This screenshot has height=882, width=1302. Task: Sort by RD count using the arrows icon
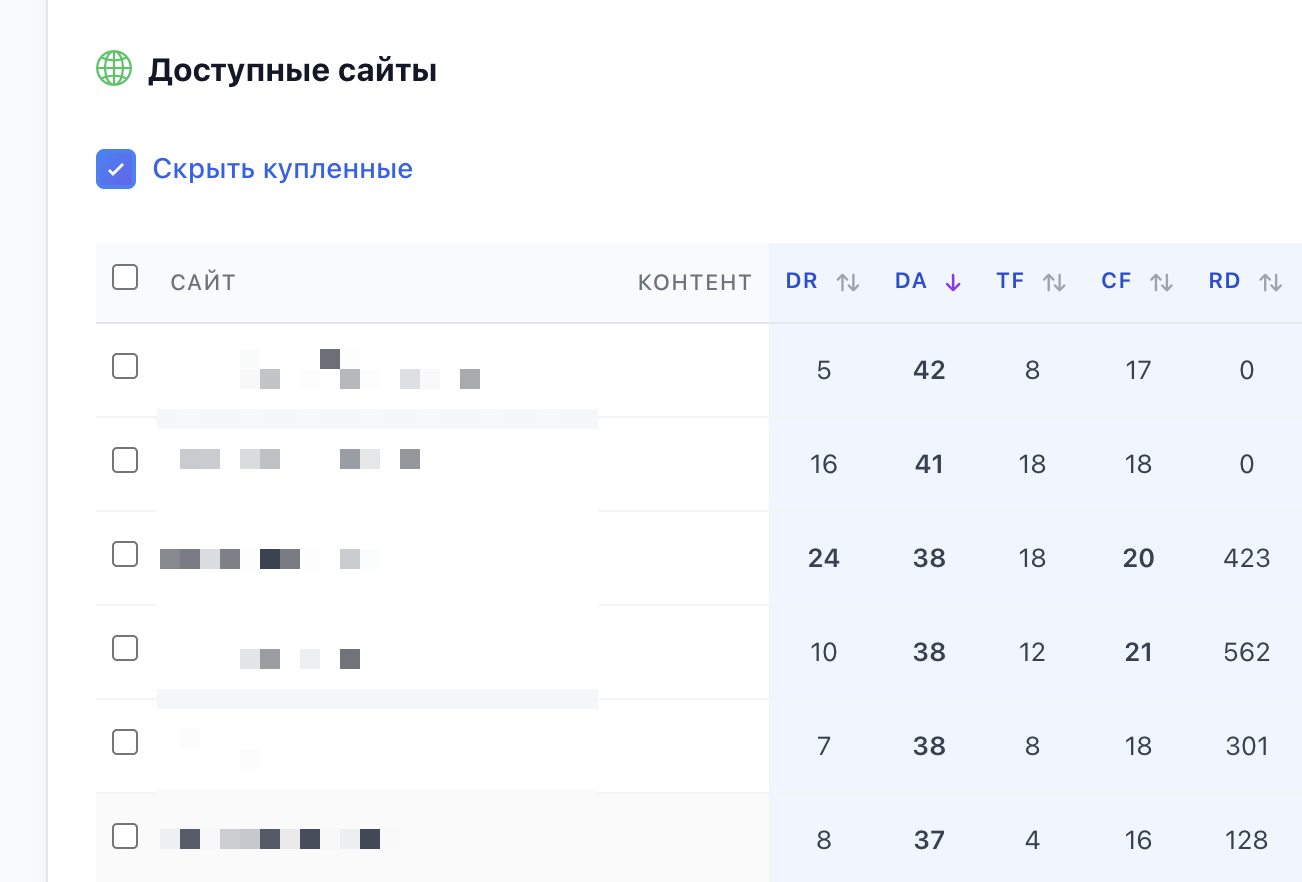pyautogui.click(x=1270, y=281)
